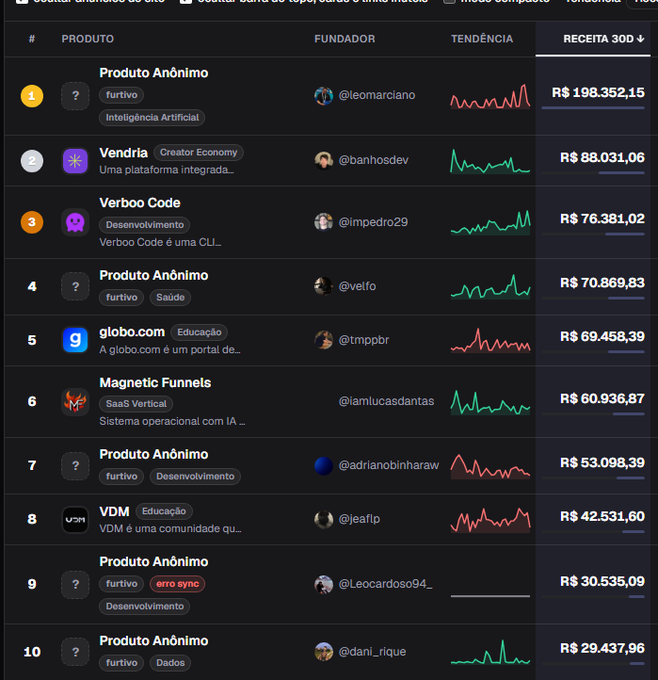Viewport: 658px width, 680px height.
Task: Click the gold rank 1 badge
Action: click(32, 96)
